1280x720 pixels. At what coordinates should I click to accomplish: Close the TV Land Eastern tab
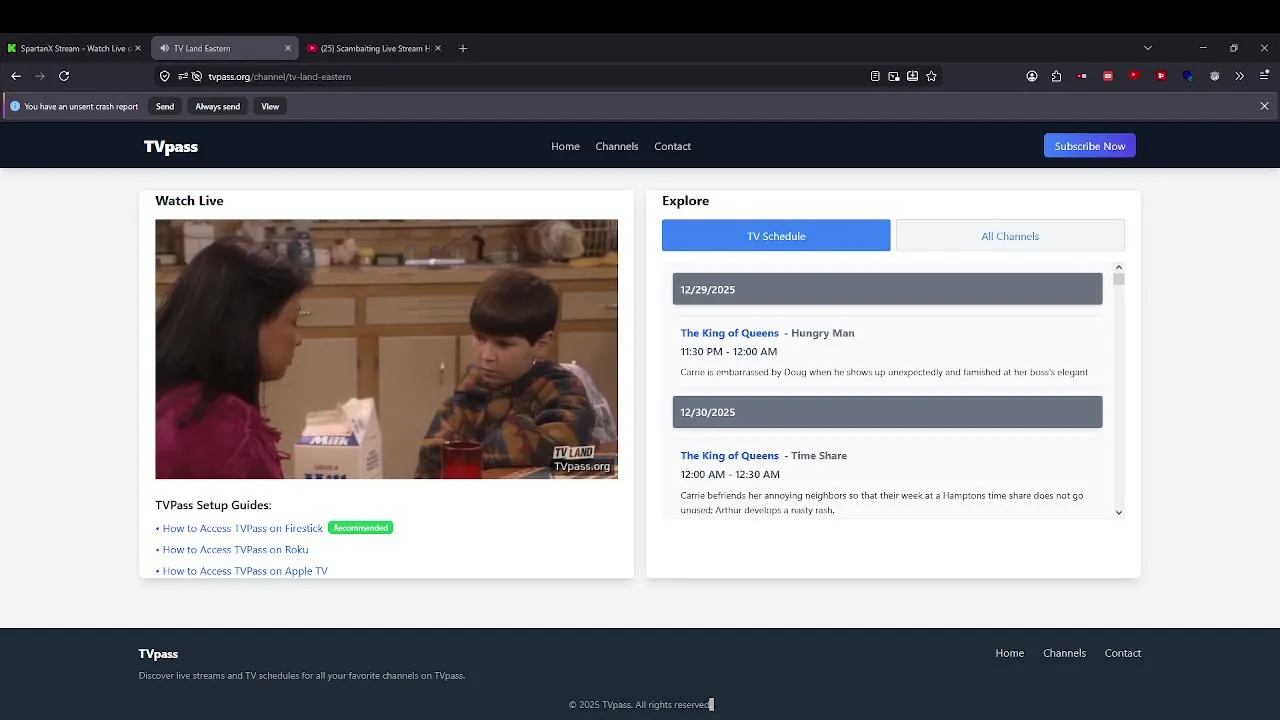[288, 48]
